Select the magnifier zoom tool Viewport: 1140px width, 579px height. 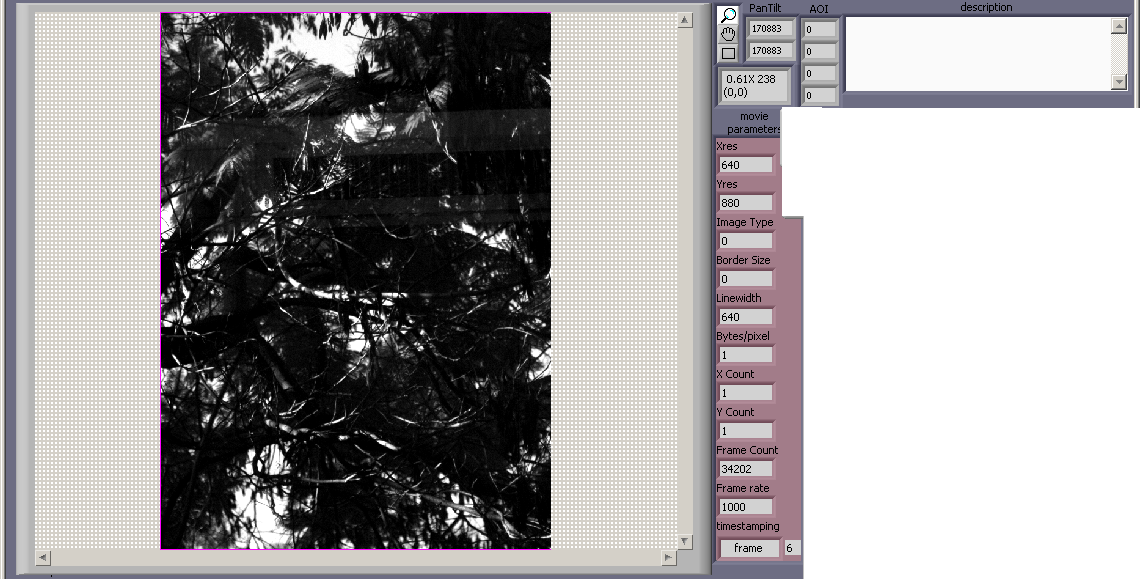tap(728, 15)
